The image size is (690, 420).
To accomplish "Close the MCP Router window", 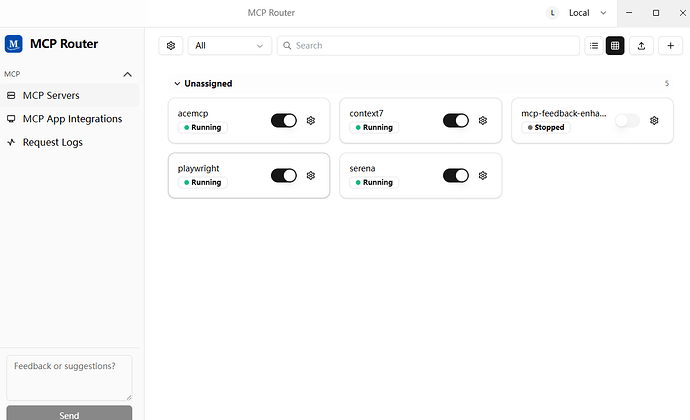I will pyautogui.click(x=682, y=13).
